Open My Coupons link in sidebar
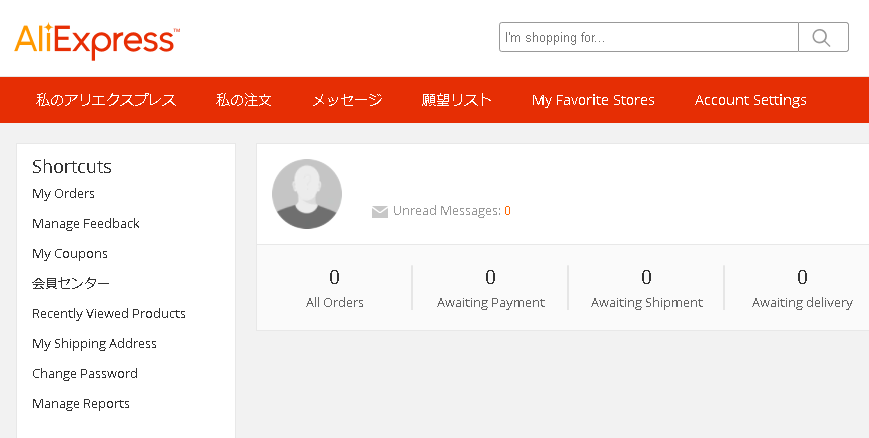The height and width of the screenshot is (438, 869). pyautogui.click(x=70, y=254)
